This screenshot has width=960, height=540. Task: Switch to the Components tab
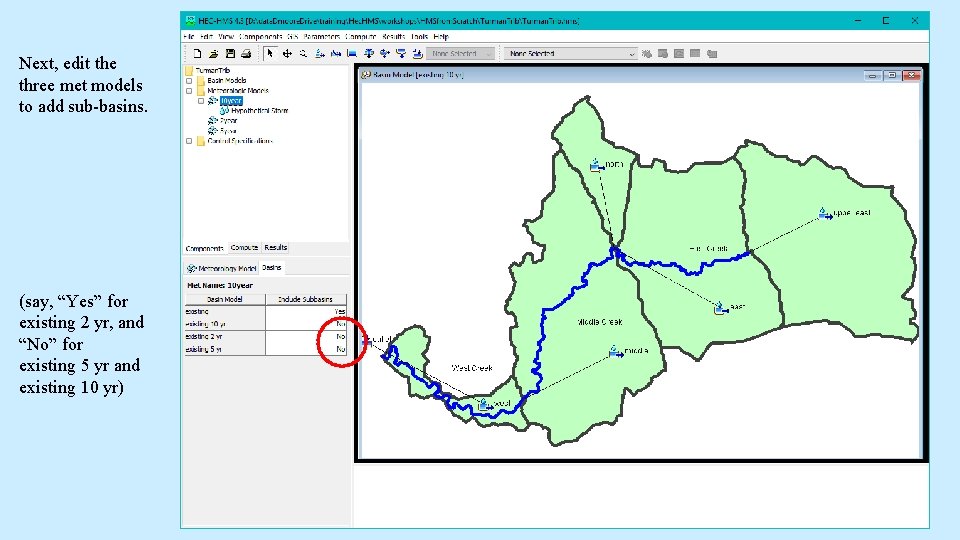click(x=204, y=249)
